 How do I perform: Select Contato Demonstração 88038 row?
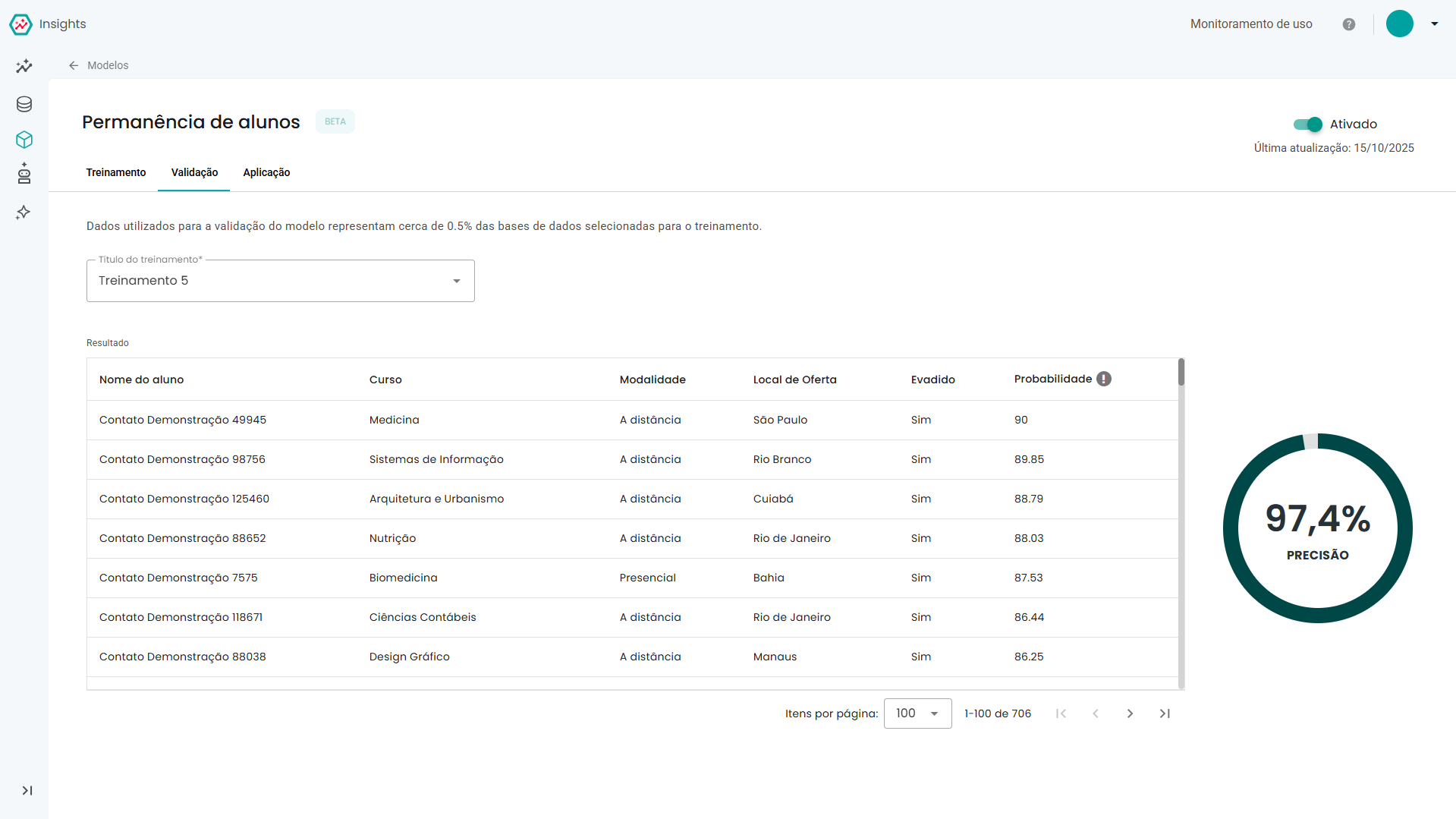[633, 657]
